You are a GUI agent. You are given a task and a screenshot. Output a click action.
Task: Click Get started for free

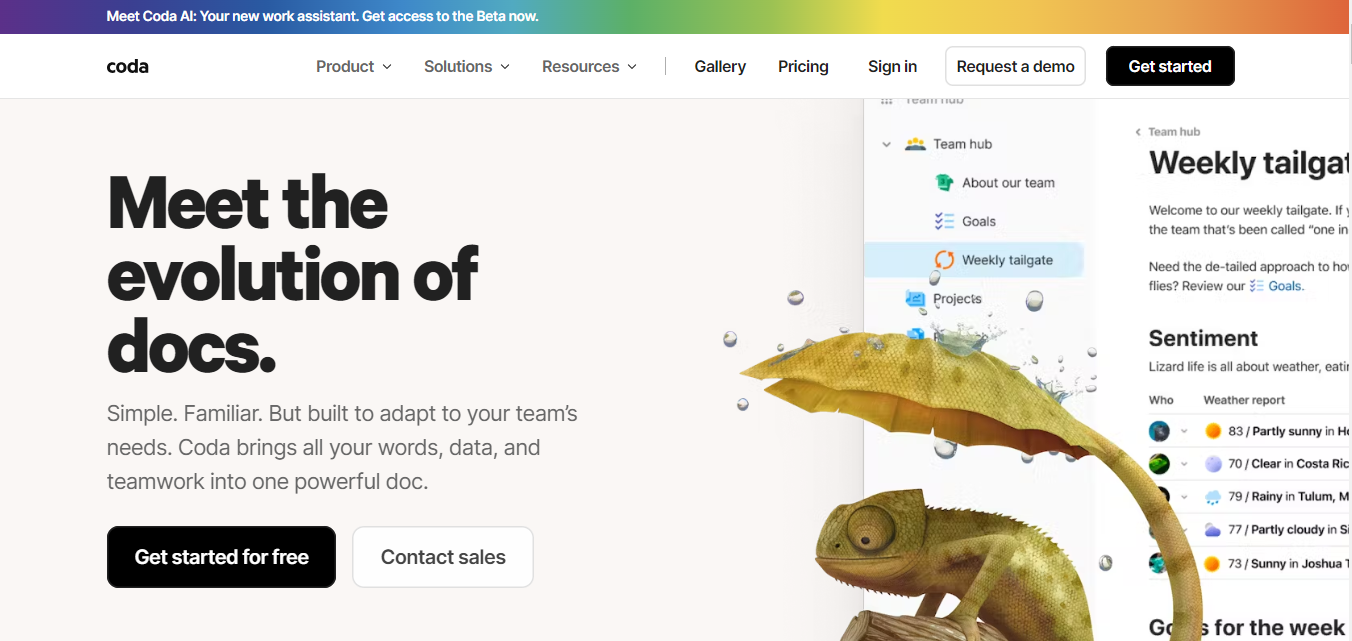(221, 557)
